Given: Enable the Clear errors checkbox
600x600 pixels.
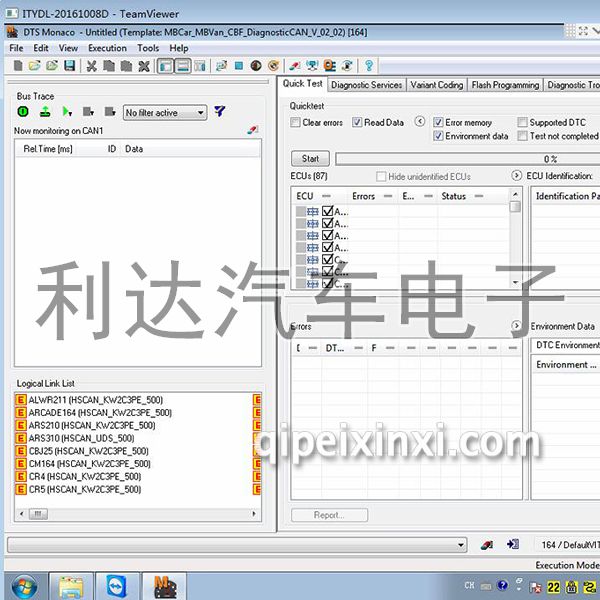Looking at the screenshot, I should (x=296, y=123).
